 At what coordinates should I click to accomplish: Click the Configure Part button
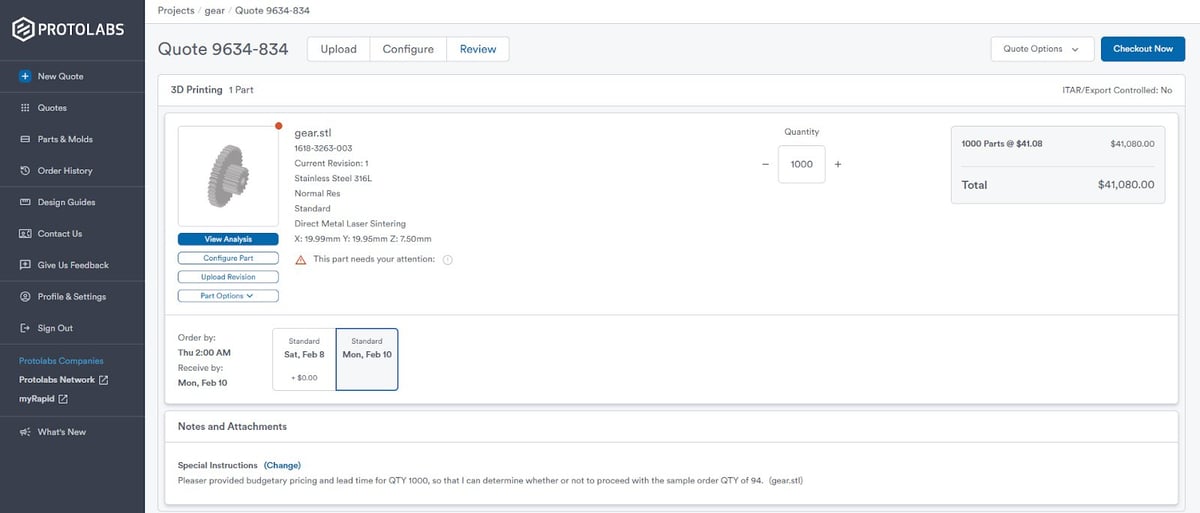click(x=228, y=258)
